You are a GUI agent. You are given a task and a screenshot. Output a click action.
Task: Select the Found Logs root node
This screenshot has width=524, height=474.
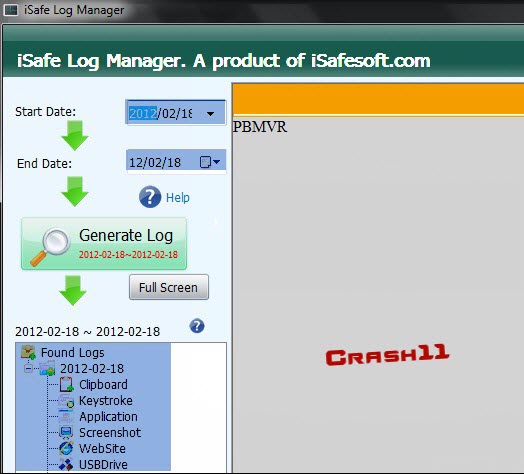click(73, 352)
